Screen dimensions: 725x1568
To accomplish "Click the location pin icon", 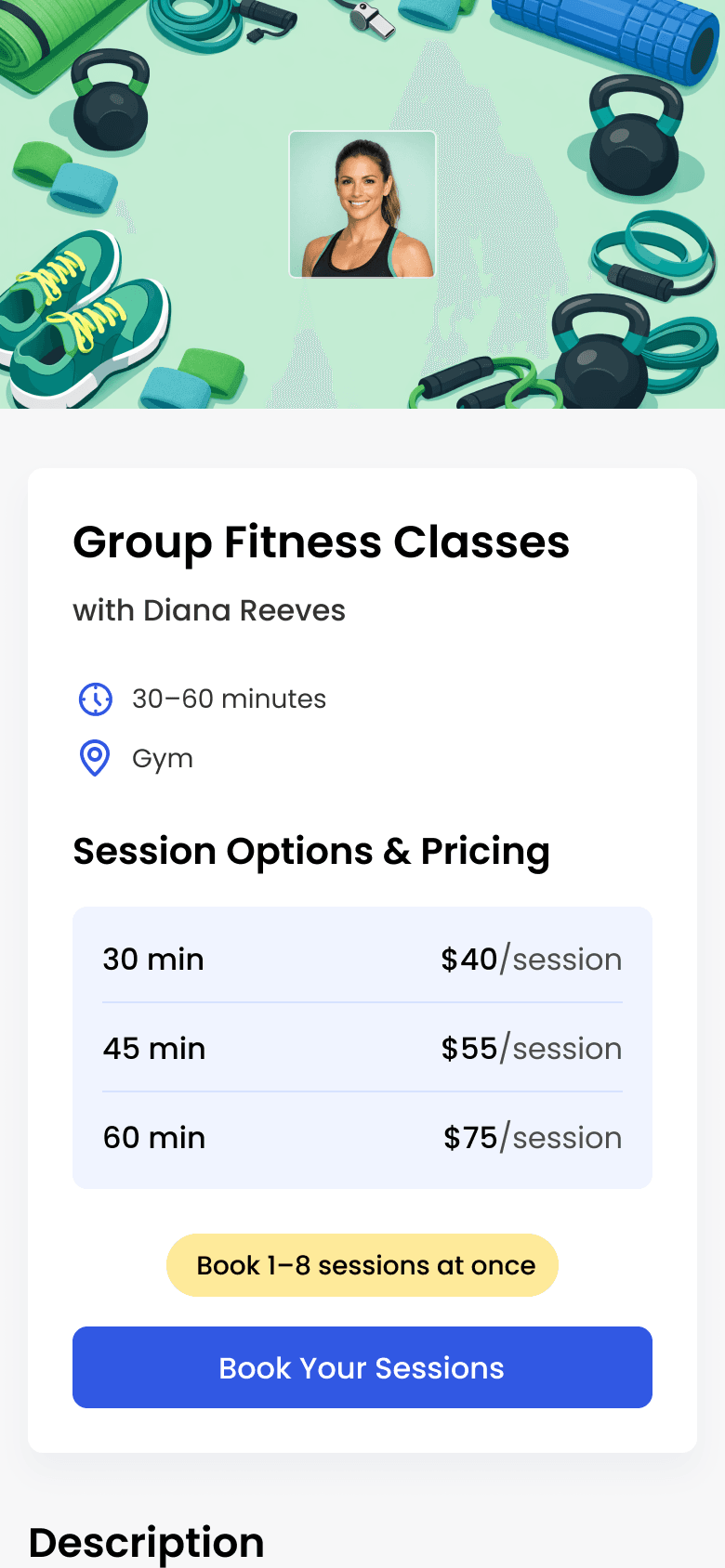I will coord(95,758).
